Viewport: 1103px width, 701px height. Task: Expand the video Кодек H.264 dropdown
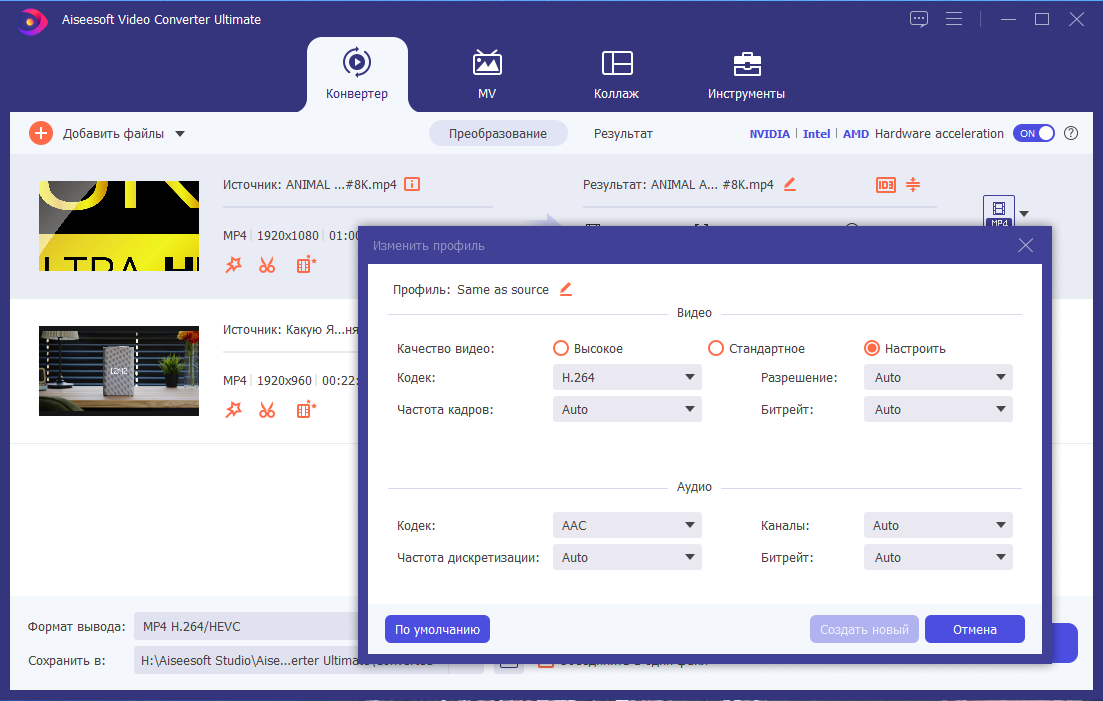[627, 378]
